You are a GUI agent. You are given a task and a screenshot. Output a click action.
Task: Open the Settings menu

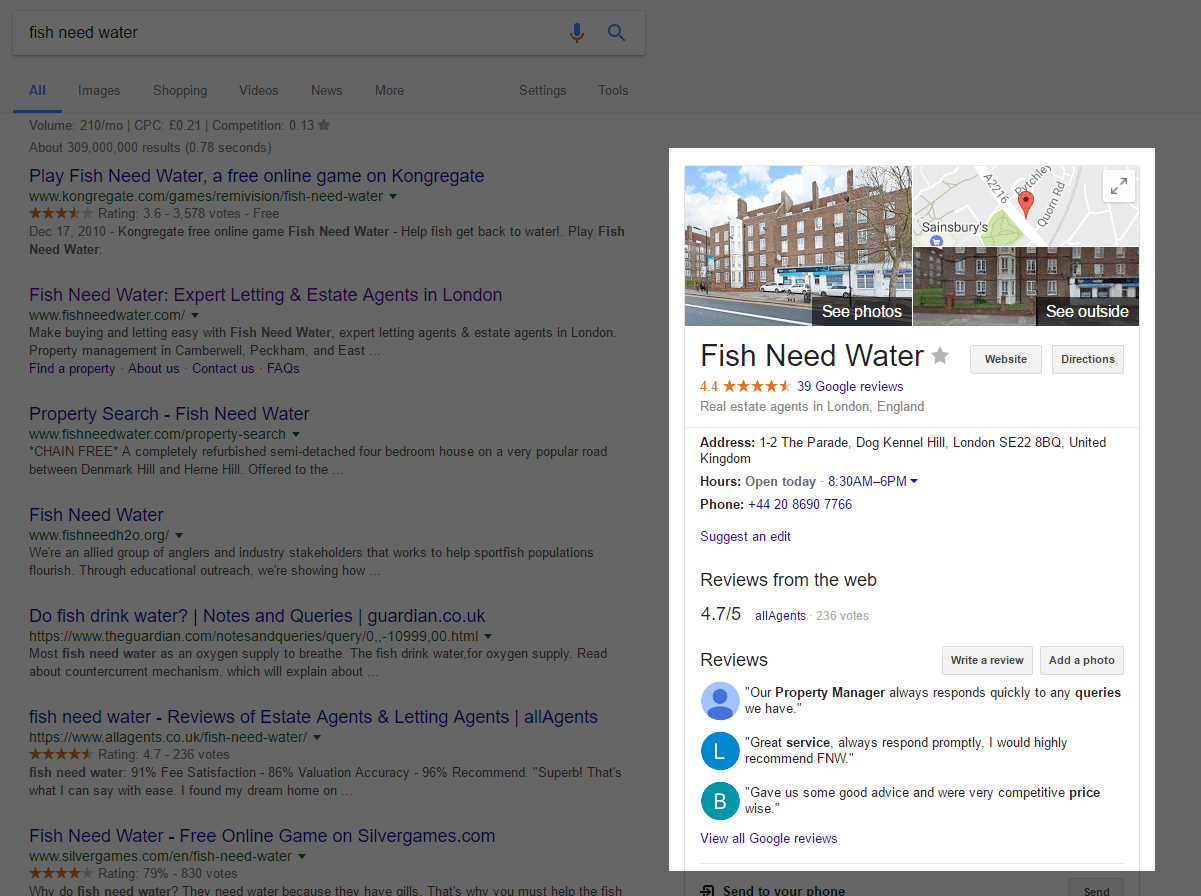[543, 90]
